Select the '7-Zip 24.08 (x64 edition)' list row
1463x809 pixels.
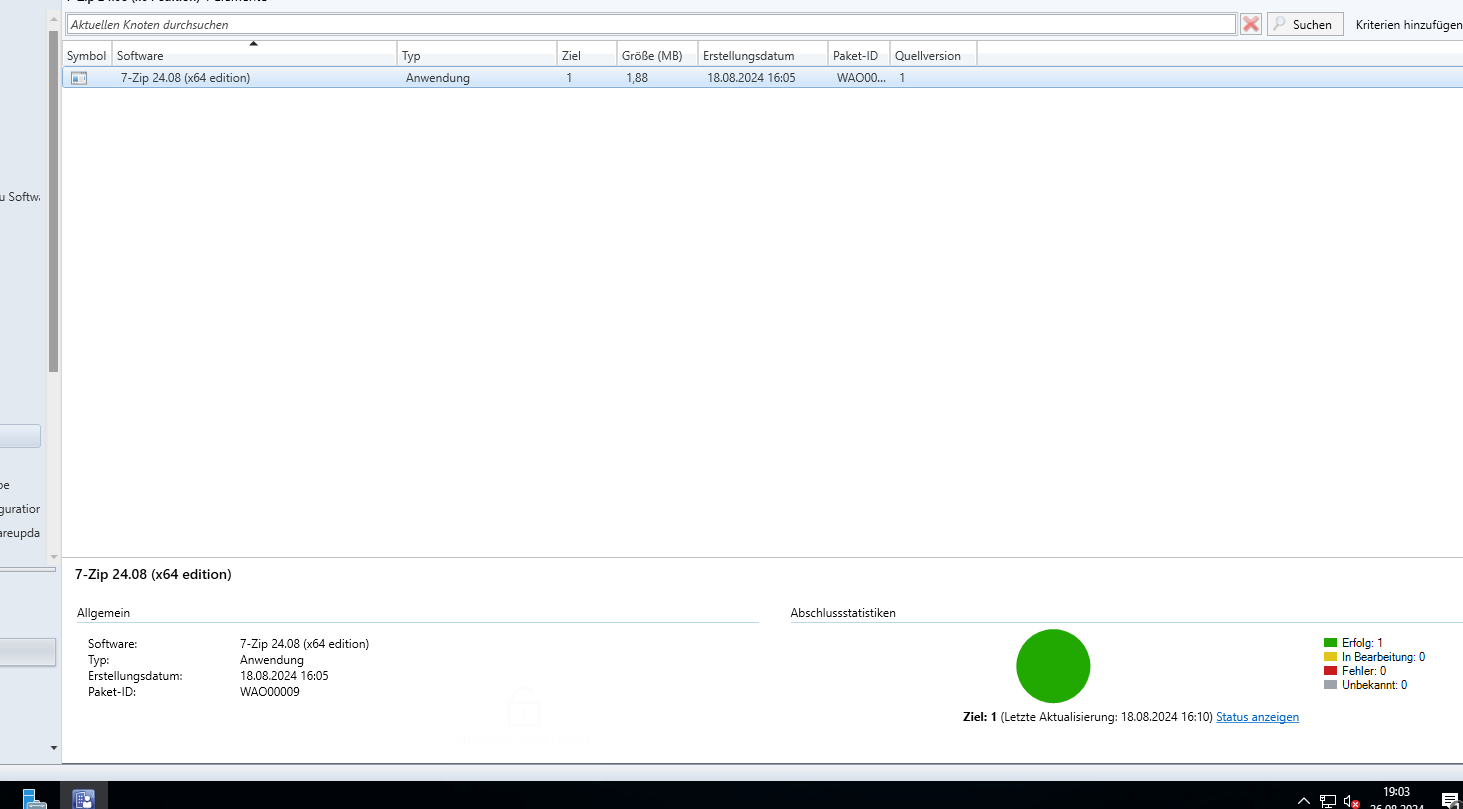762,78
